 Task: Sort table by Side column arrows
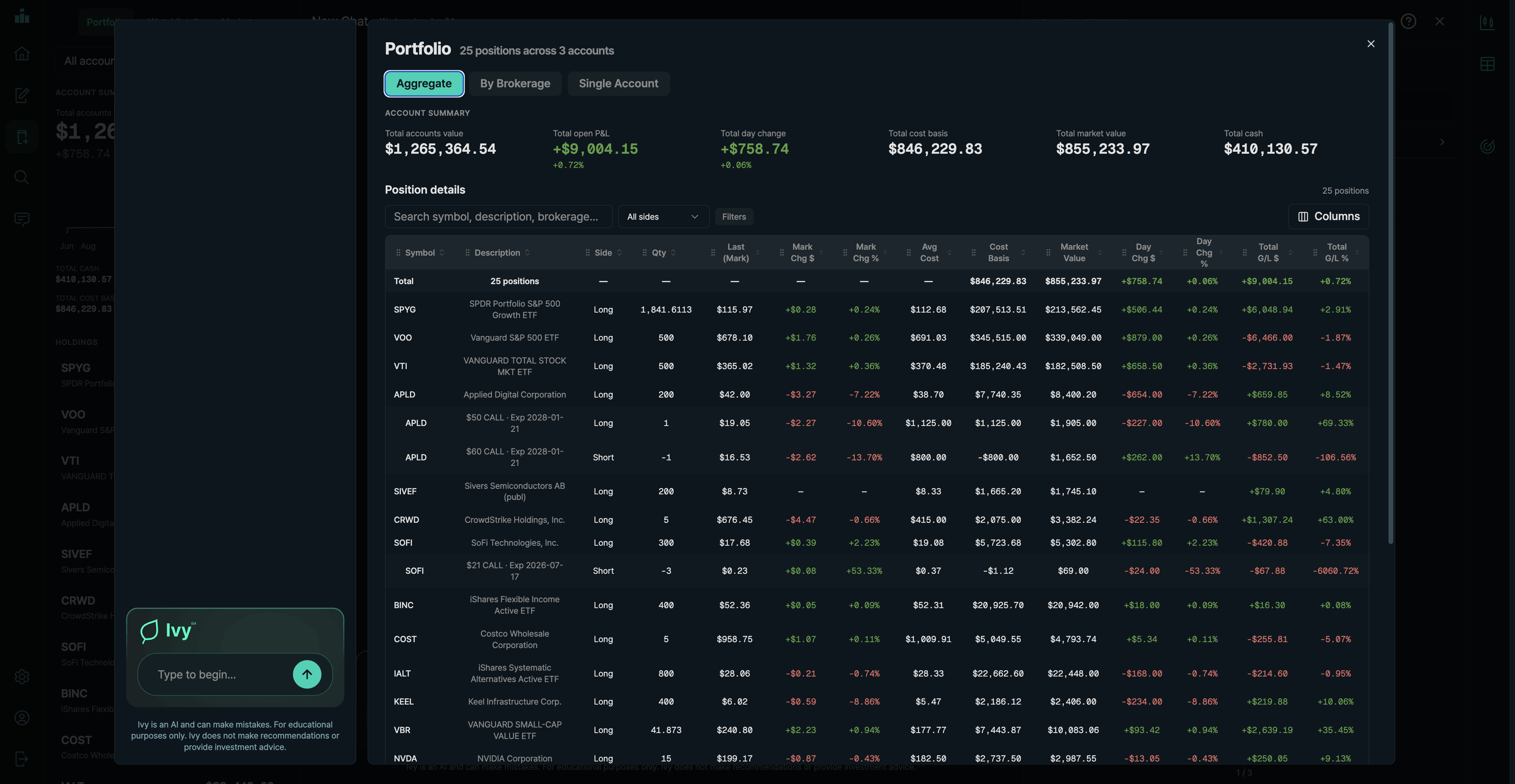pyautogui.click(x=619, y=253)
